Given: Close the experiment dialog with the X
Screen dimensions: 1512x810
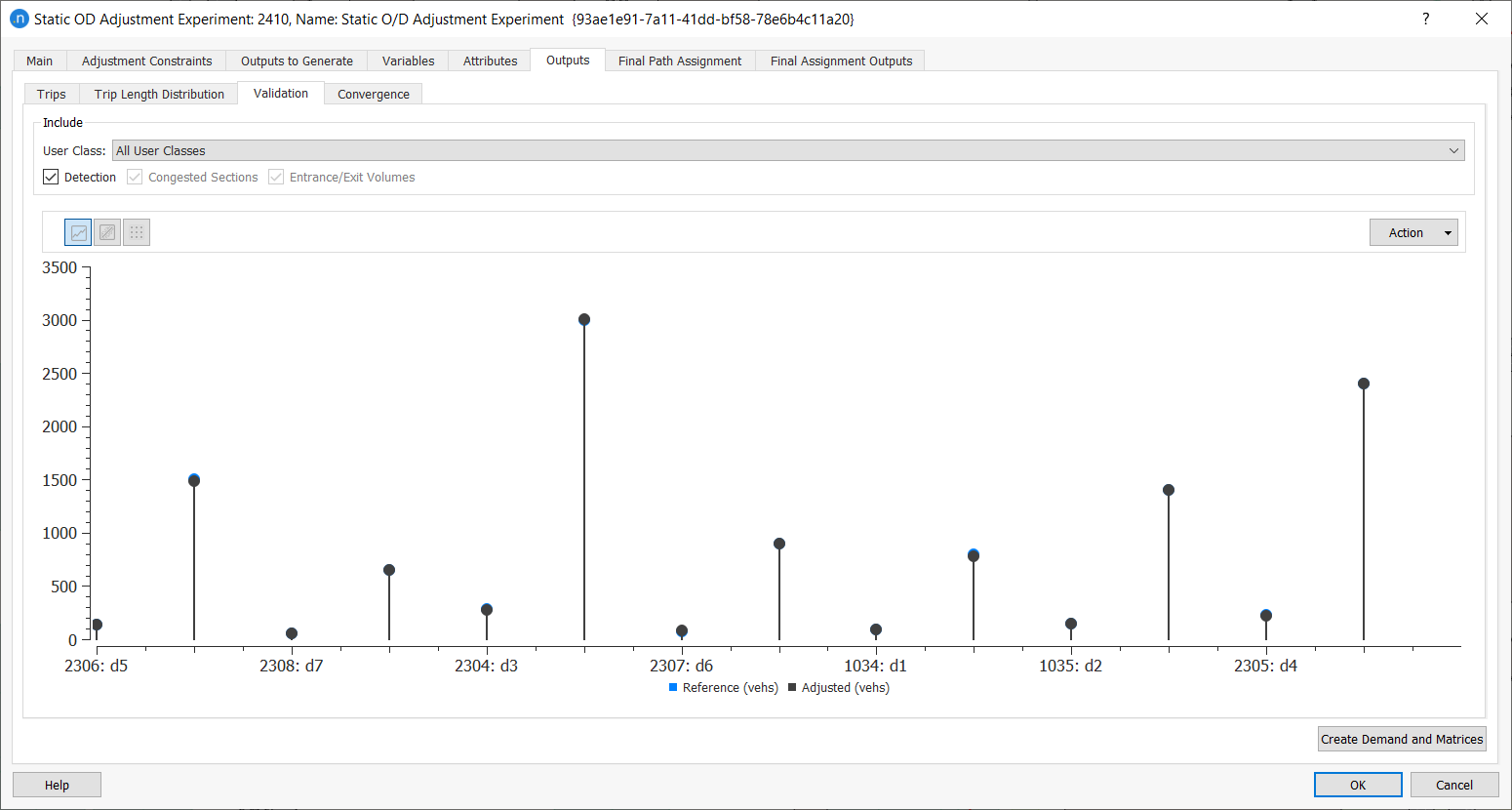Looking at the screenshot, I should pyautogui.click(x=1481, y=19).
